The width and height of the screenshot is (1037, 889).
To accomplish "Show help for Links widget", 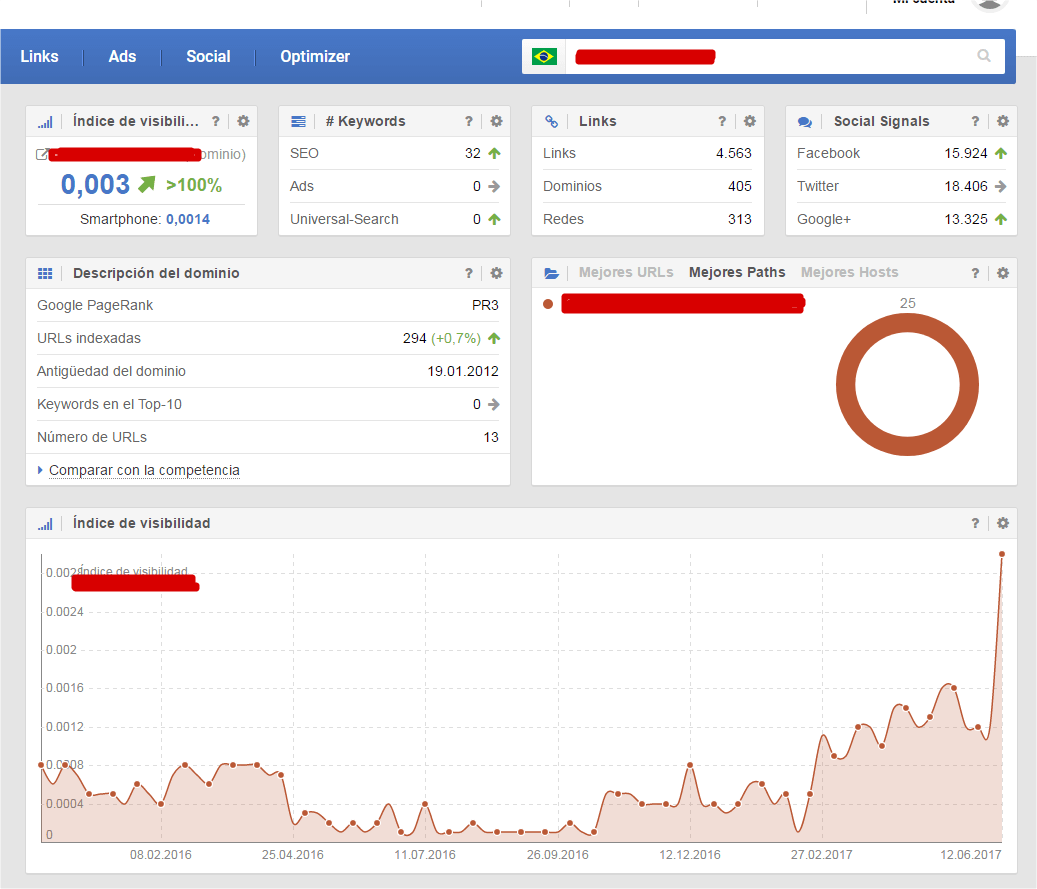I will [x=722, y=121].
